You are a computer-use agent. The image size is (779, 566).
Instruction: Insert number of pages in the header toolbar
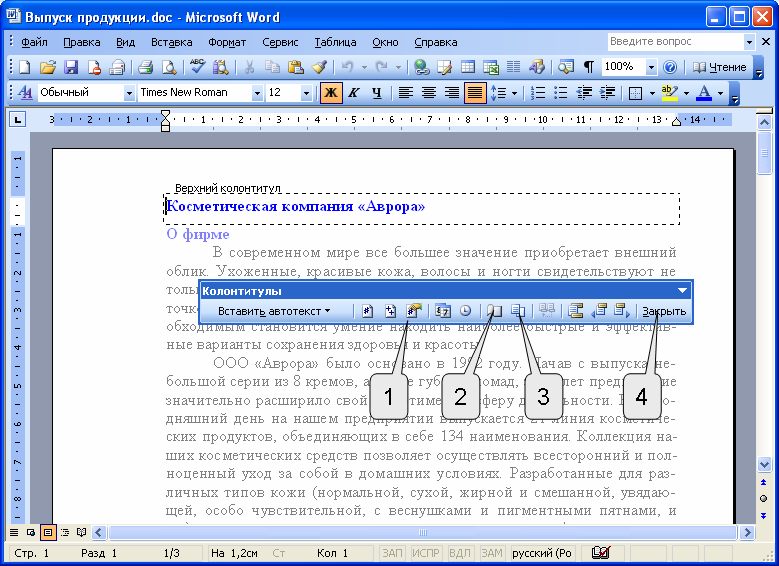(390, 311)
